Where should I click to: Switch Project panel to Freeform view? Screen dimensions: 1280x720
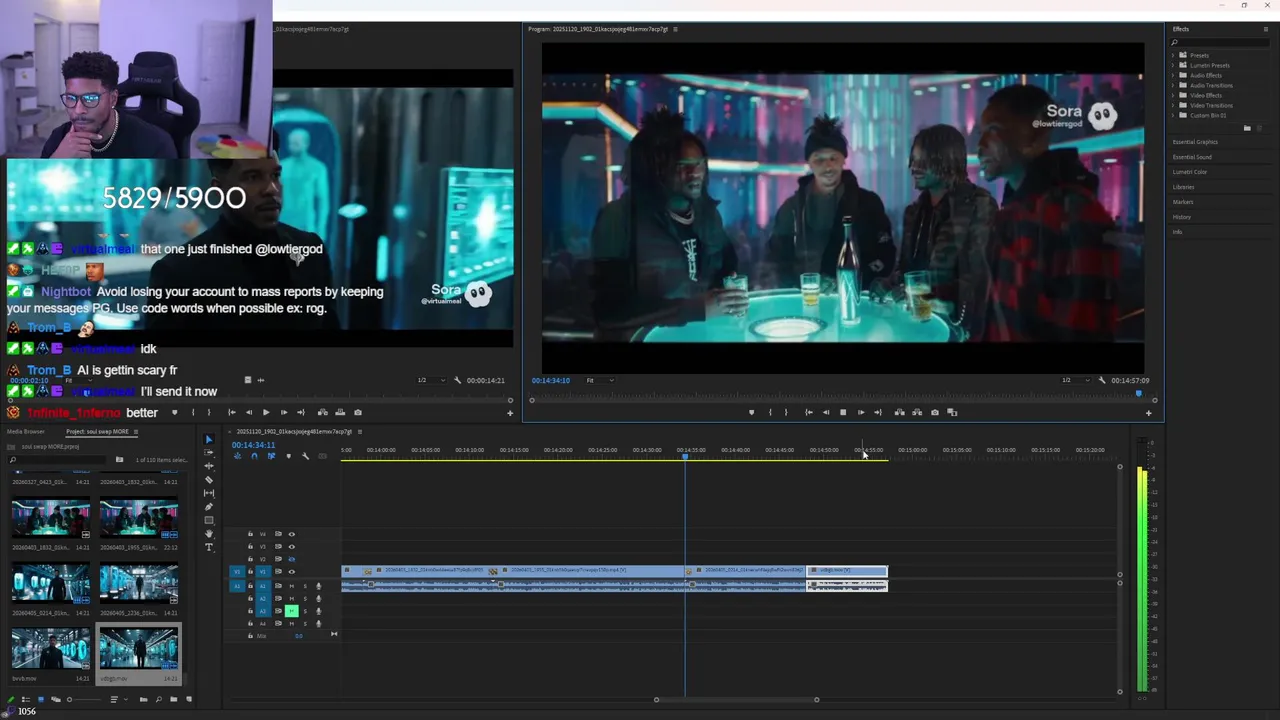coord(56,699)
